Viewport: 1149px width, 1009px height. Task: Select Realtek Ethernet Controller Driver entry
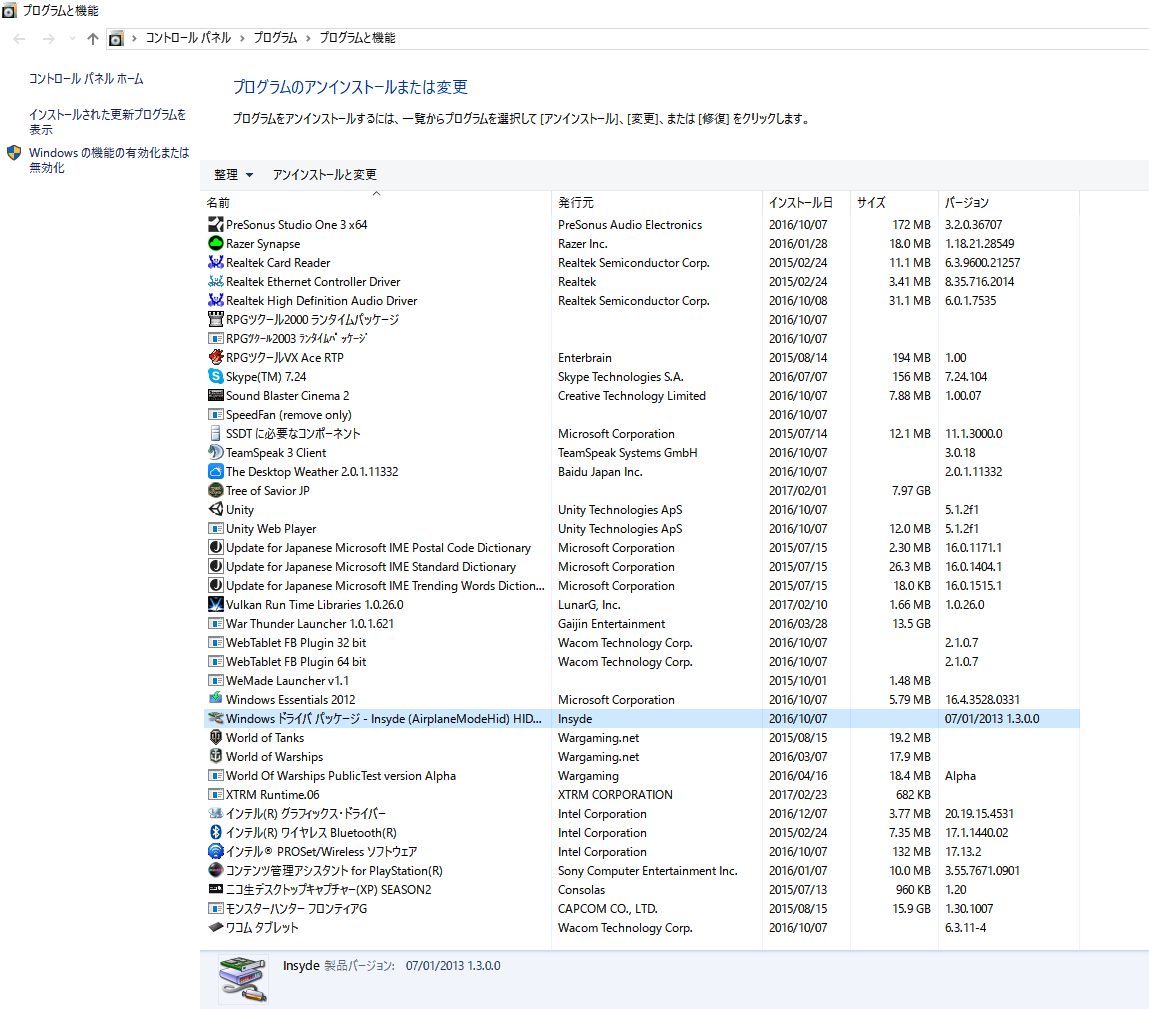point(641,281)
